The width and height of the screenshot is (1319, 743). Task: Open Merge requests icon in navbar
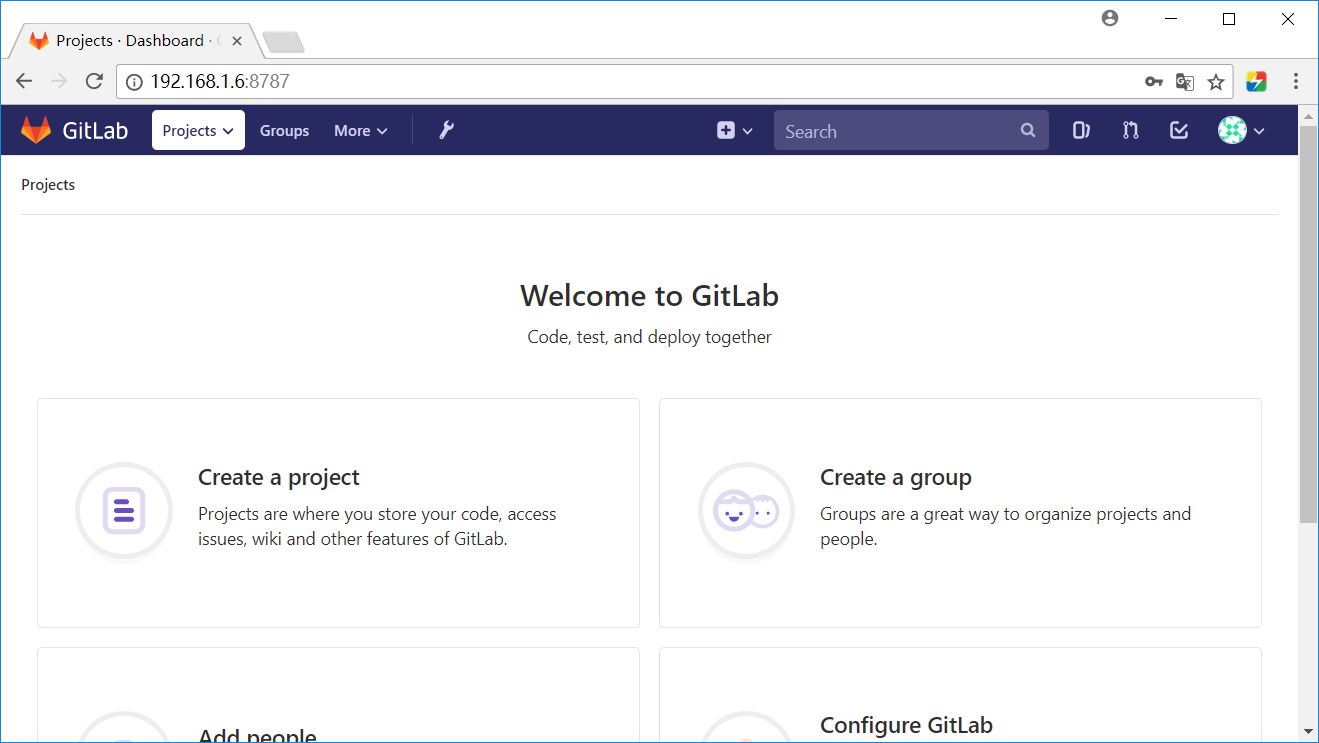click(1131, 130)
